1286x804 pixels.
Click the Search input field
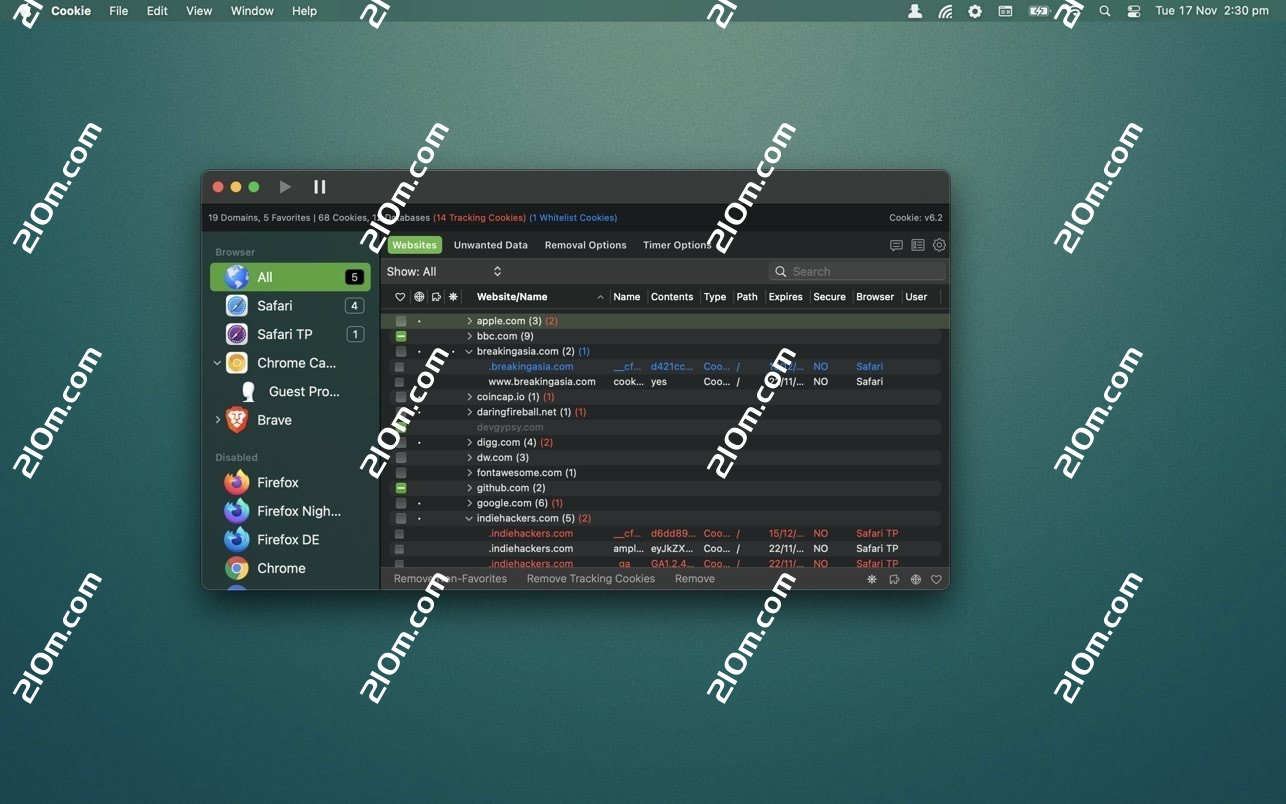(857, 272)
